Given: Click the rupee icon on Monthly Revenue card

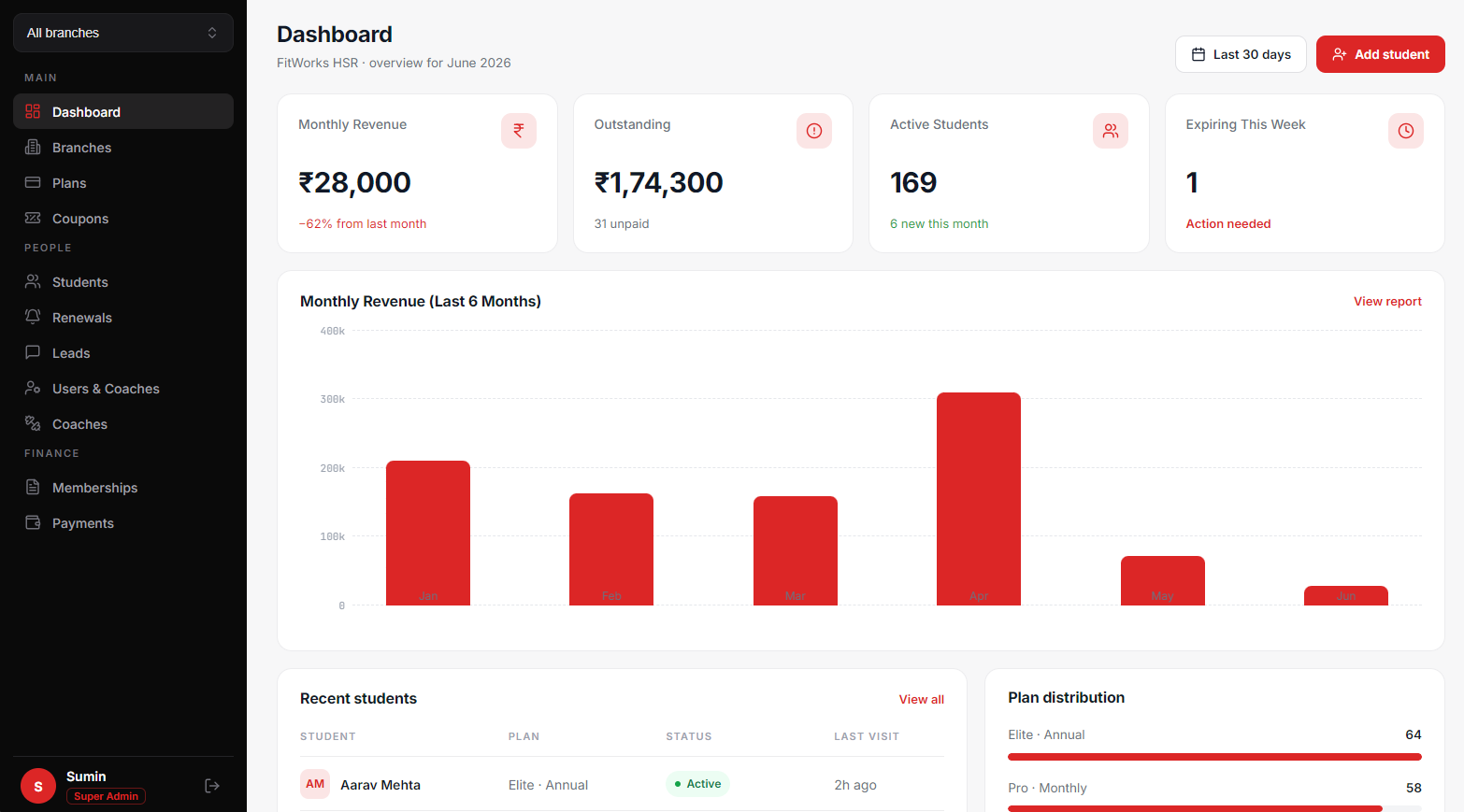Looking at the screenshot, I should (x=519, y=131).
